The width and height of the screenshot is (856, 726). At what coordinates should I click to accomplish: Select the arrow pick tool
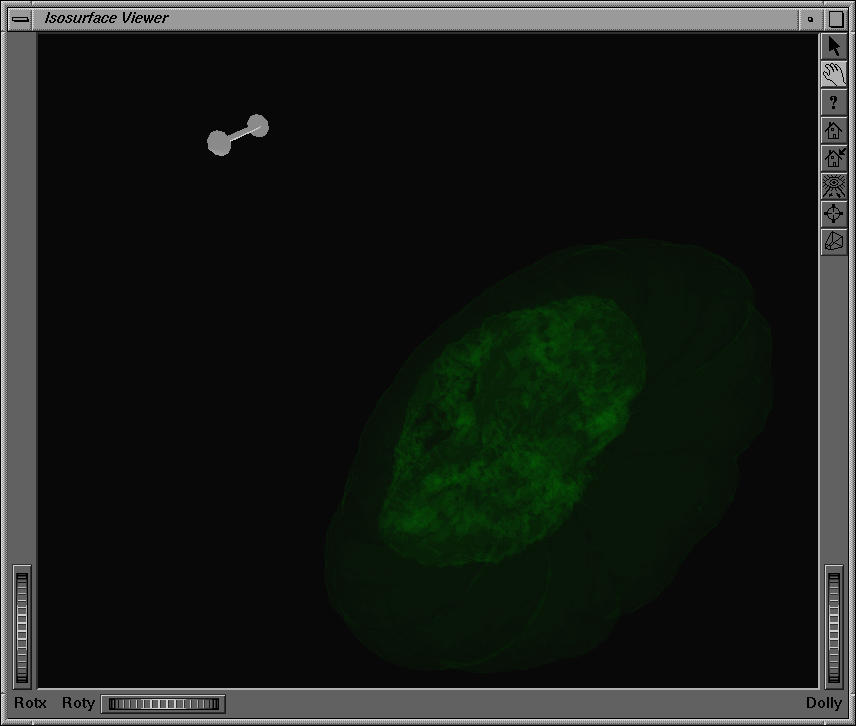point(834,46)
